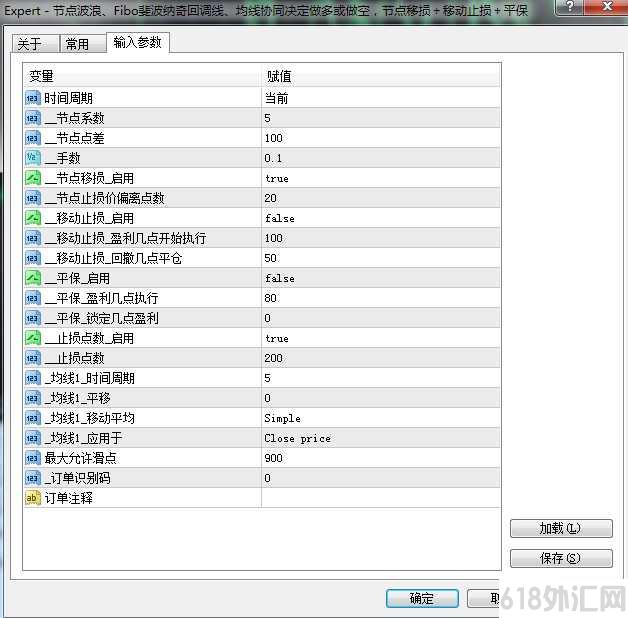
Task: Click the double-type icon beside __手数
Action: click(x=33, y=158)
